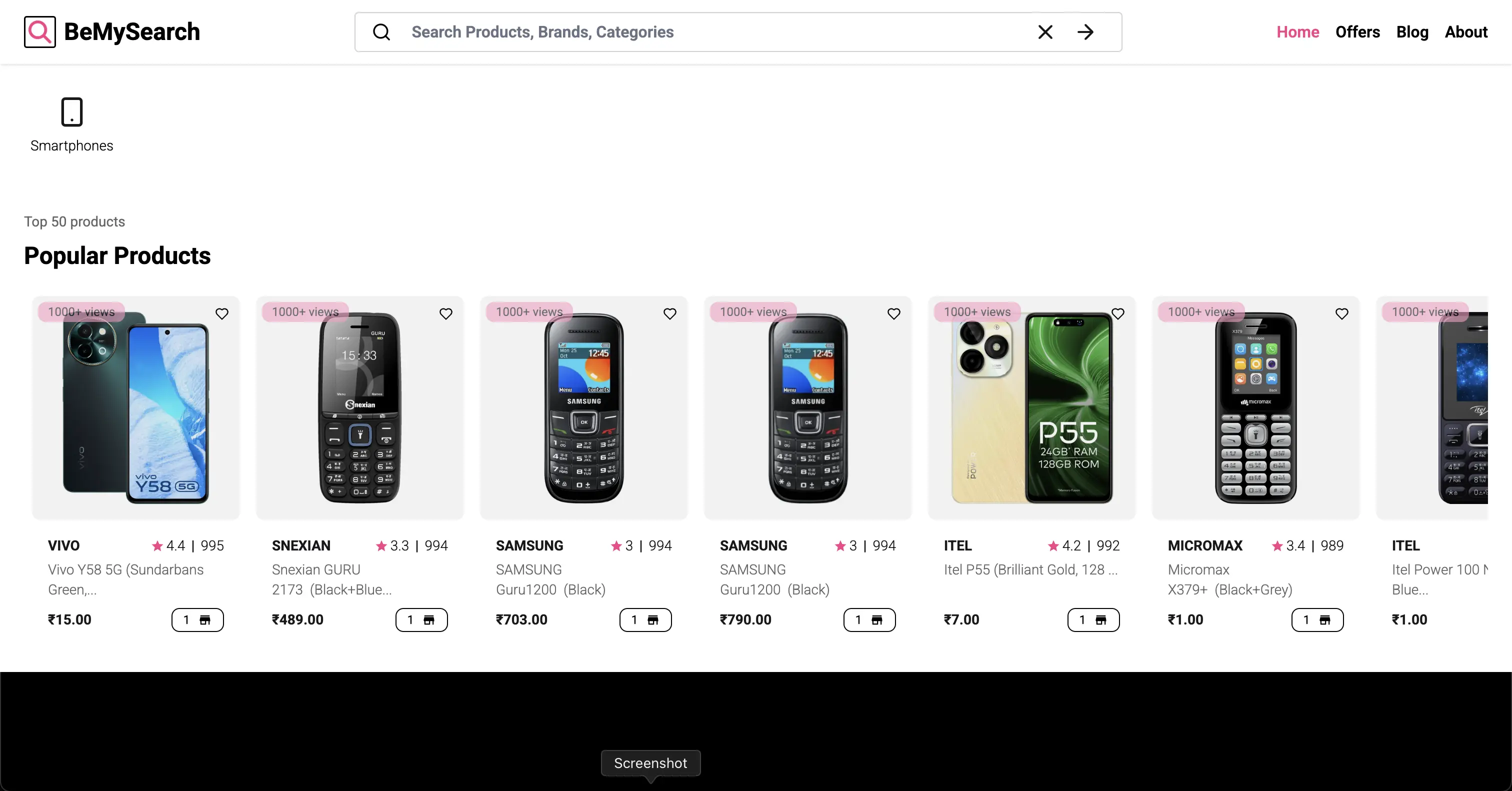
Task: Click the BeMySearch magnifier logo icon
Action: pos(40,31)
